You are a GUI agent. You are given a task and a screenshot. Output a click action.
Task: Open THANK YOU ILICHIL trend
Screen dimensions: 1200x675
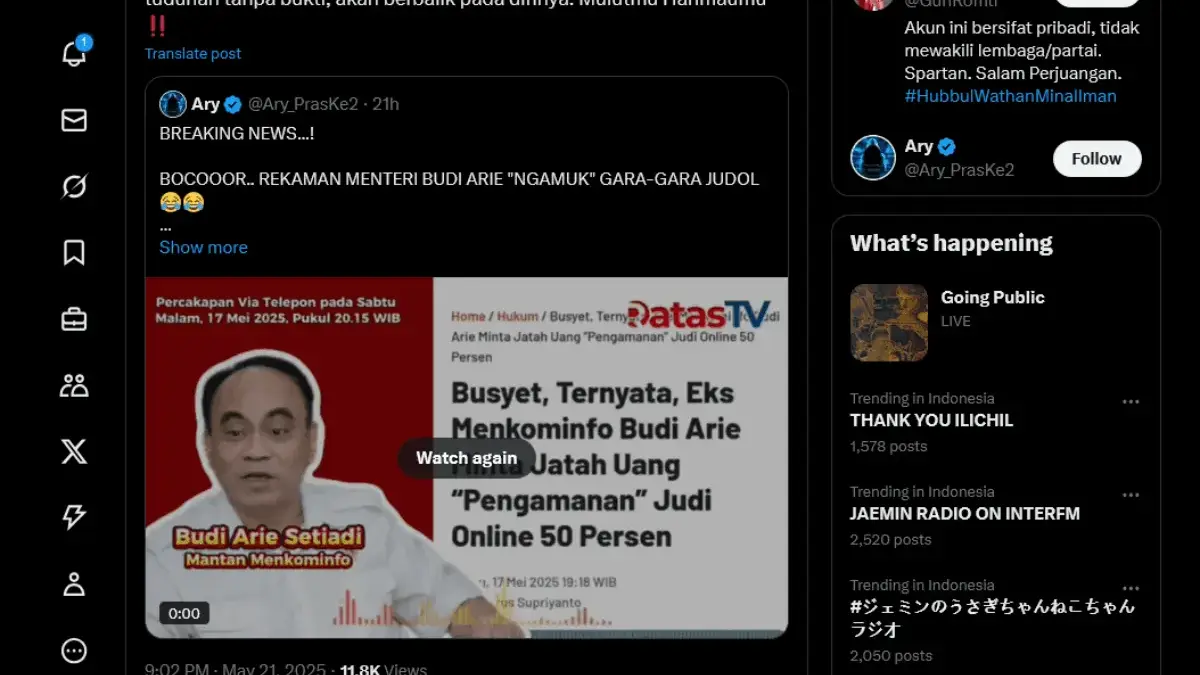pyautogui.click(x=931, y=420)
